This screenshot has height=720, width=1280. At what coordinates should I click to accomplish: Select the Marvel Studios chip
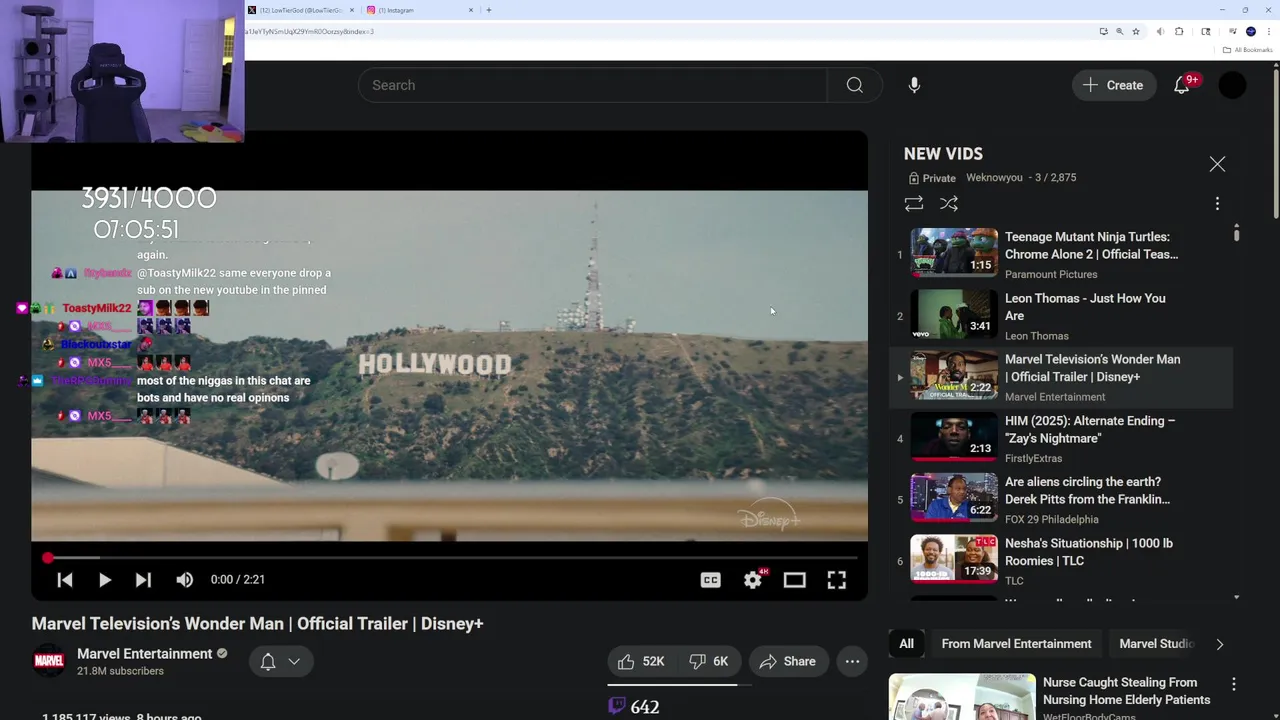(1155, 644)
